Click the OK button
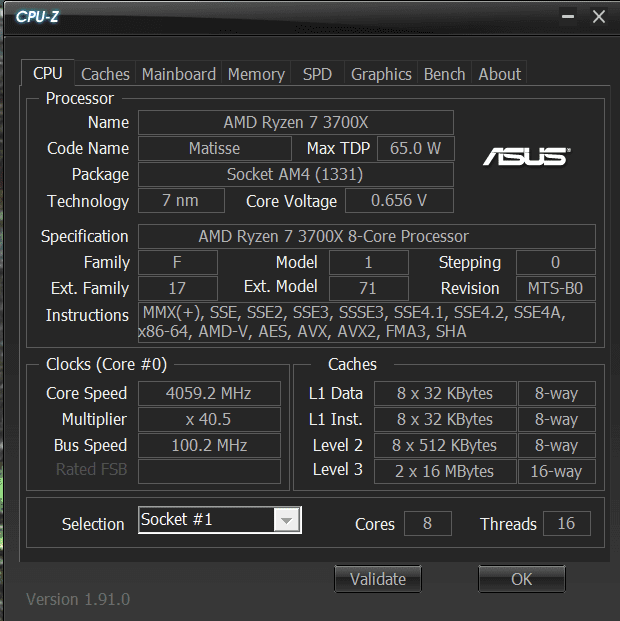The height and width of the screenshot is (621, 620). [x=522, y=579]
